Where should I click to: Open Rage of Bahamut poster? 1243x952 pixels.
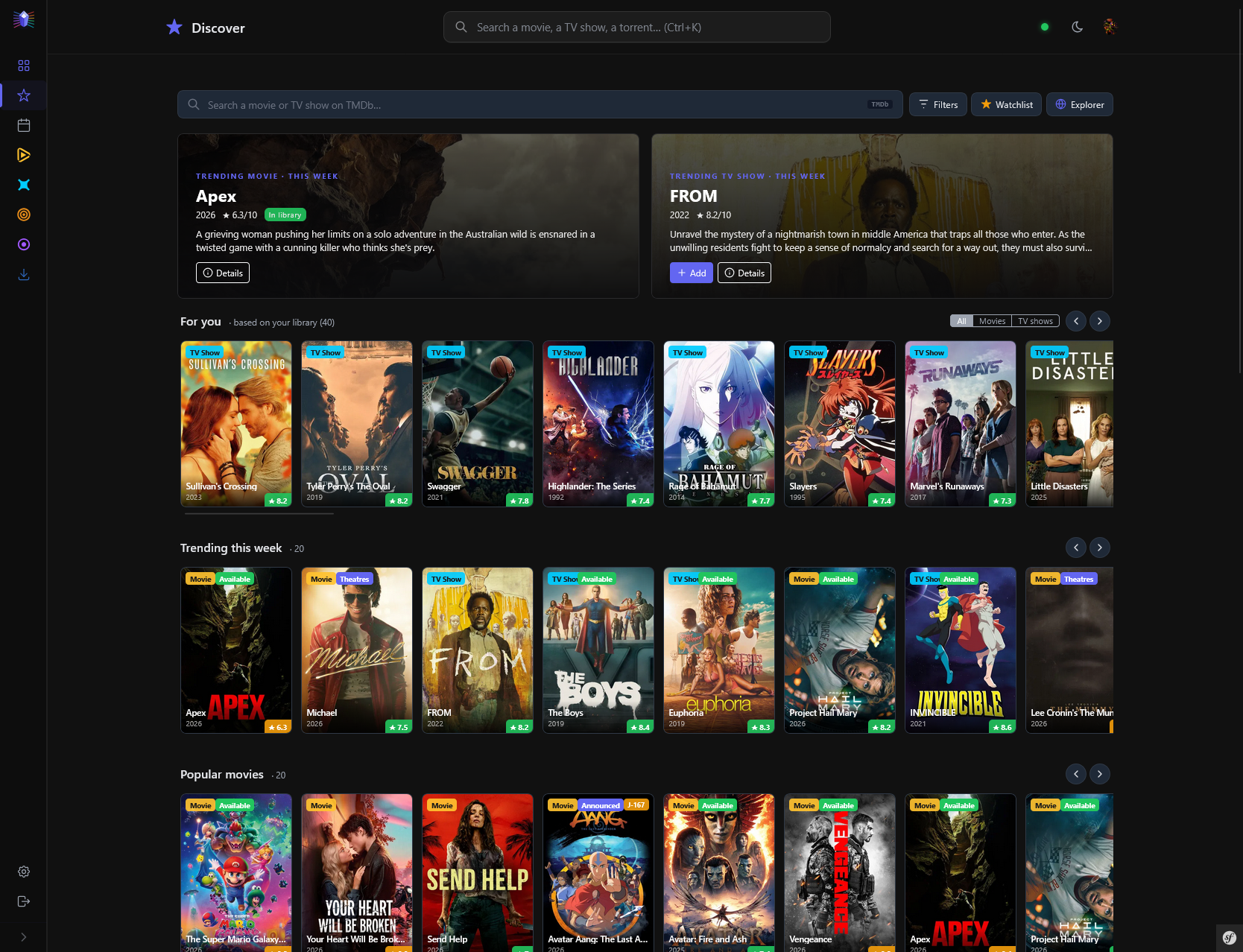719,424
